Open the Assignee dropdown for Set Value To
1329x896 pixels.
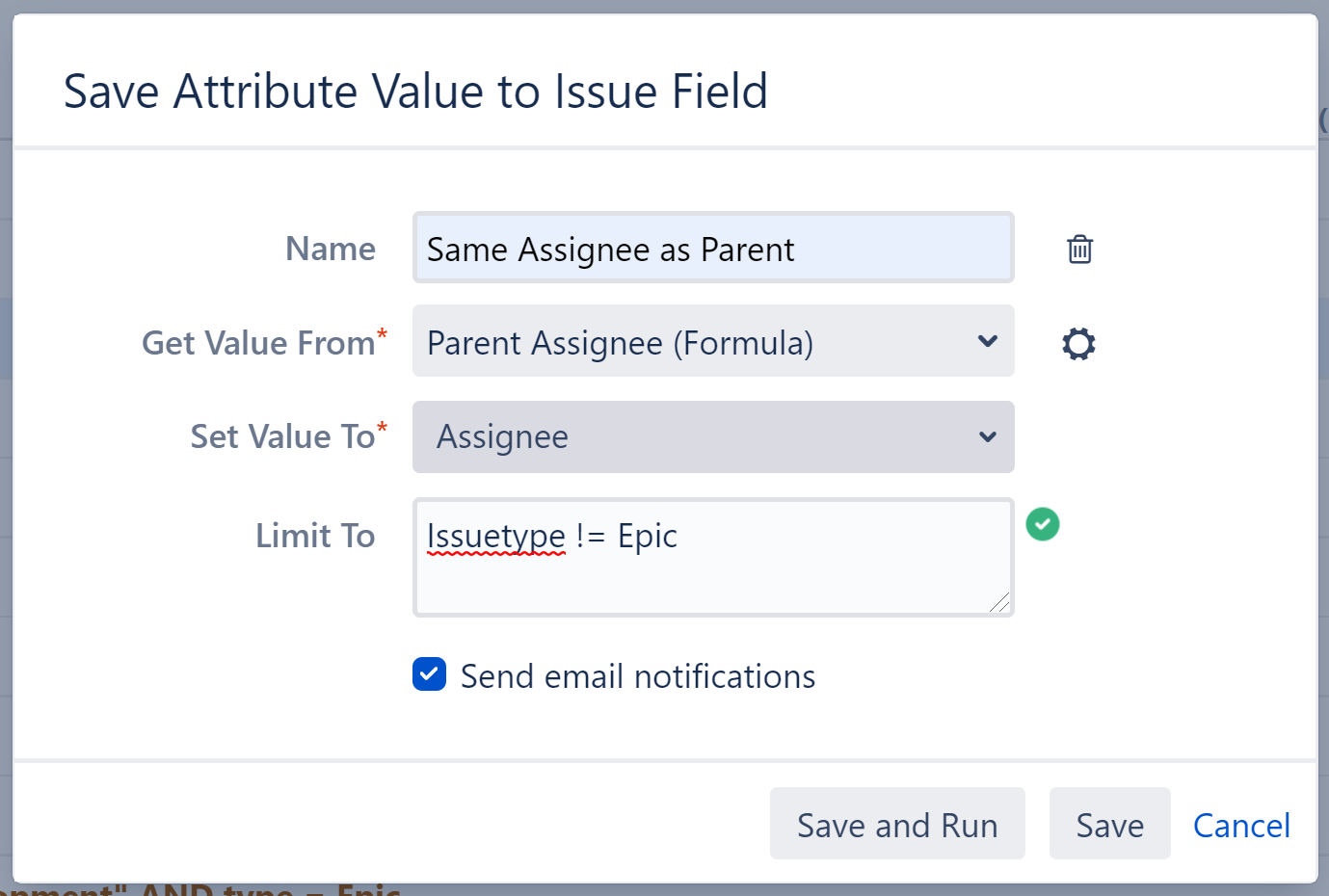click(712, 436)
